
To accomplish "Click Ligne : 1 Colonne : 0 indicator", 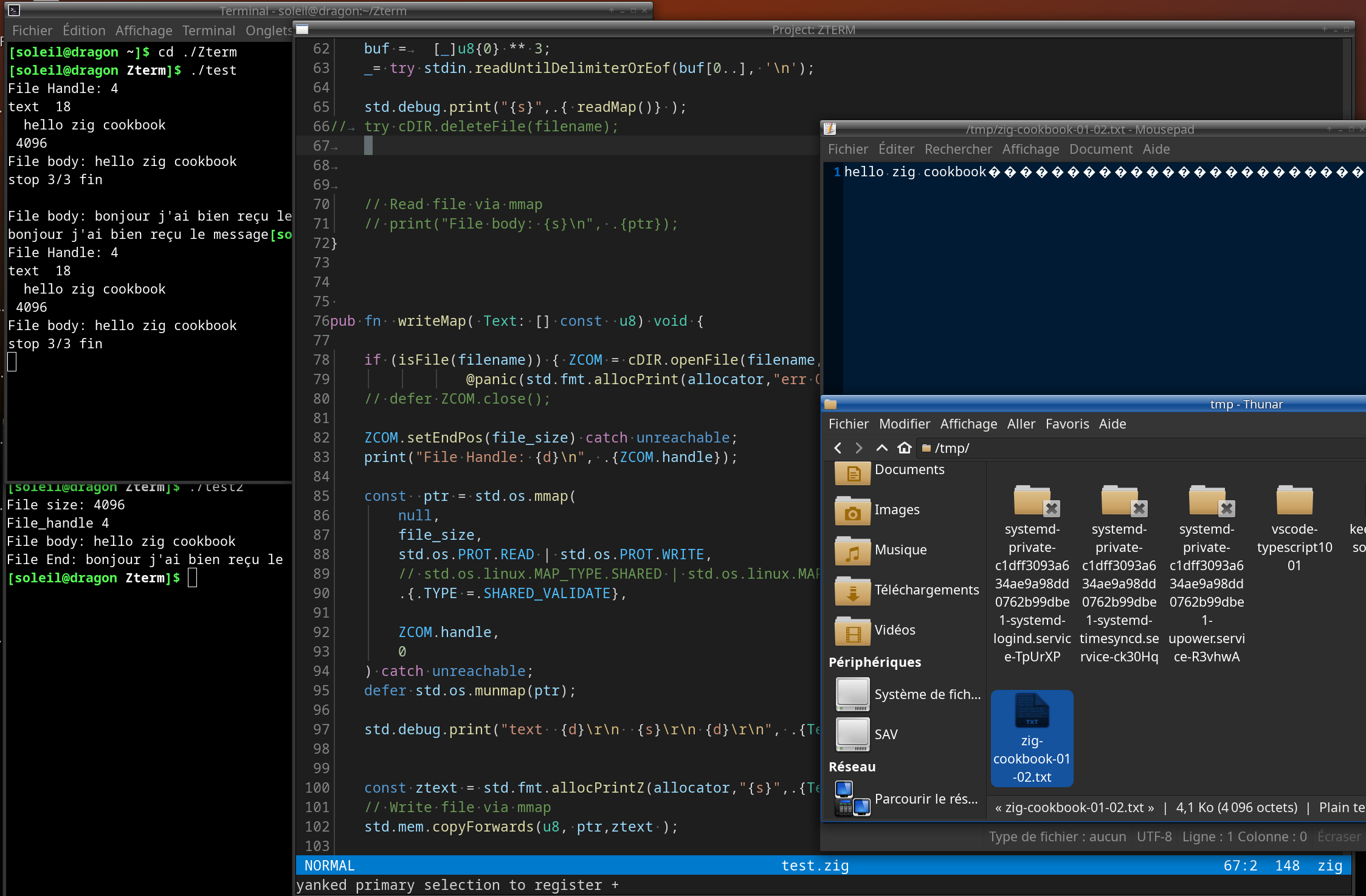I will [1244, 836].
